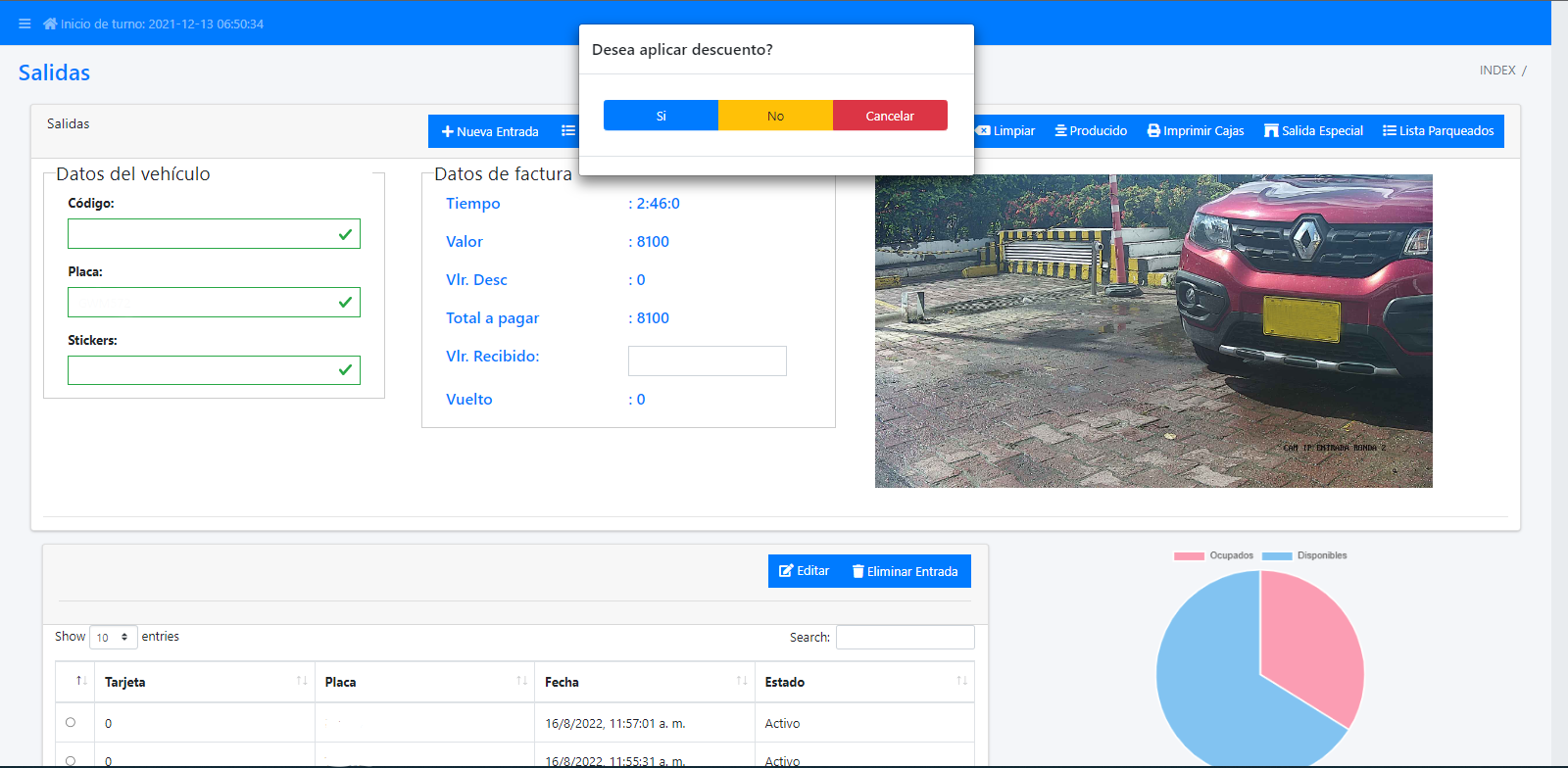Screen dimensions: 1568x768
Task: Select radio button for 11:55:31 entry
Action: click(71, 760)
